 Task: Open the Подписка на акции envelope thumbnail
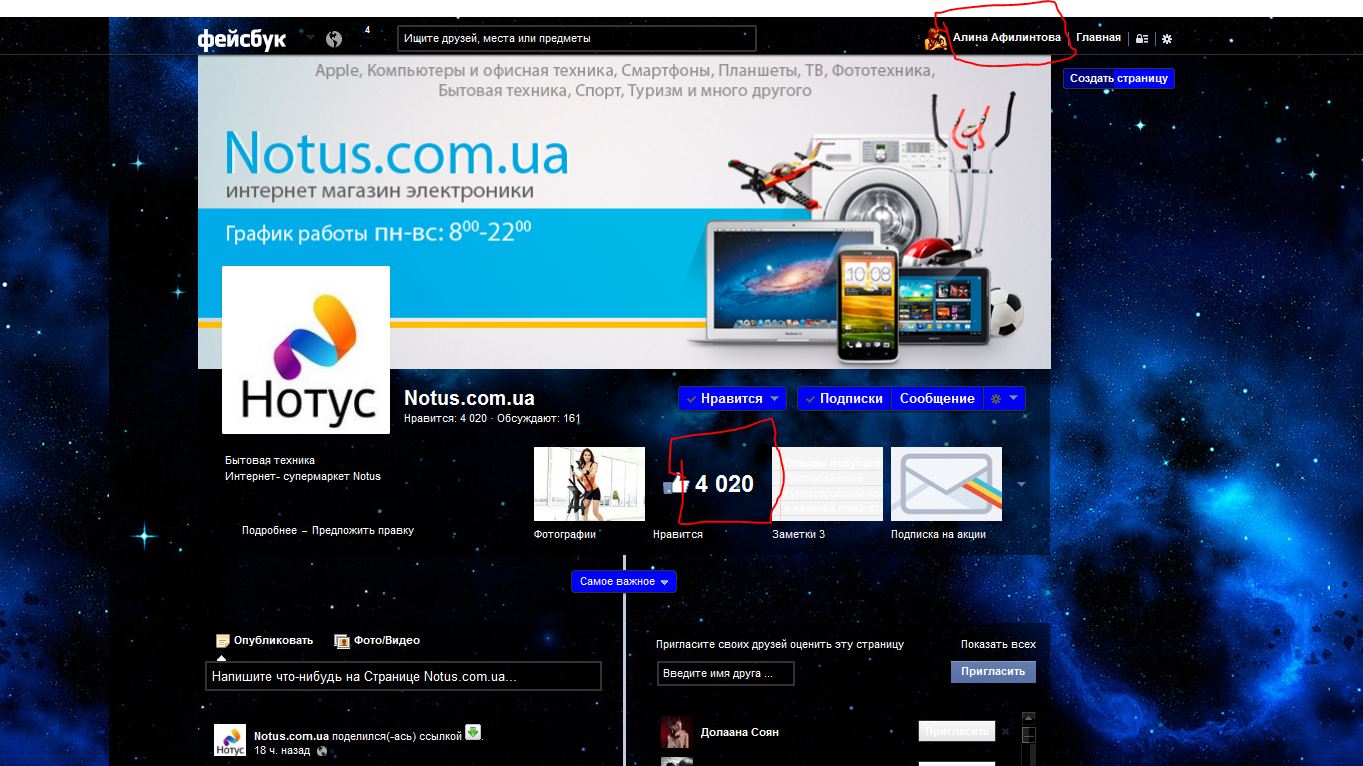pos(946,484)
